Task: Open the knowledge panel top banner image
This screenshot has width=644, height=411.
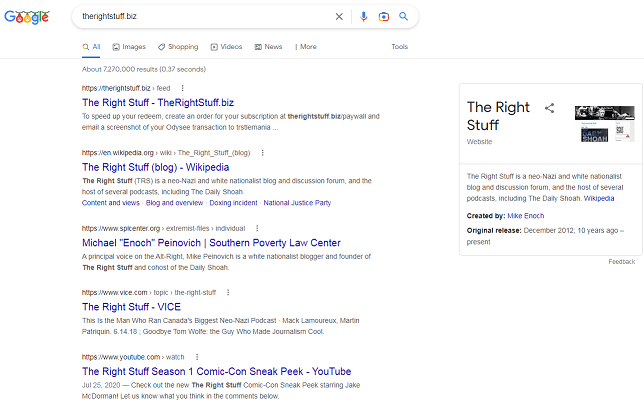Action: point(605,113)
